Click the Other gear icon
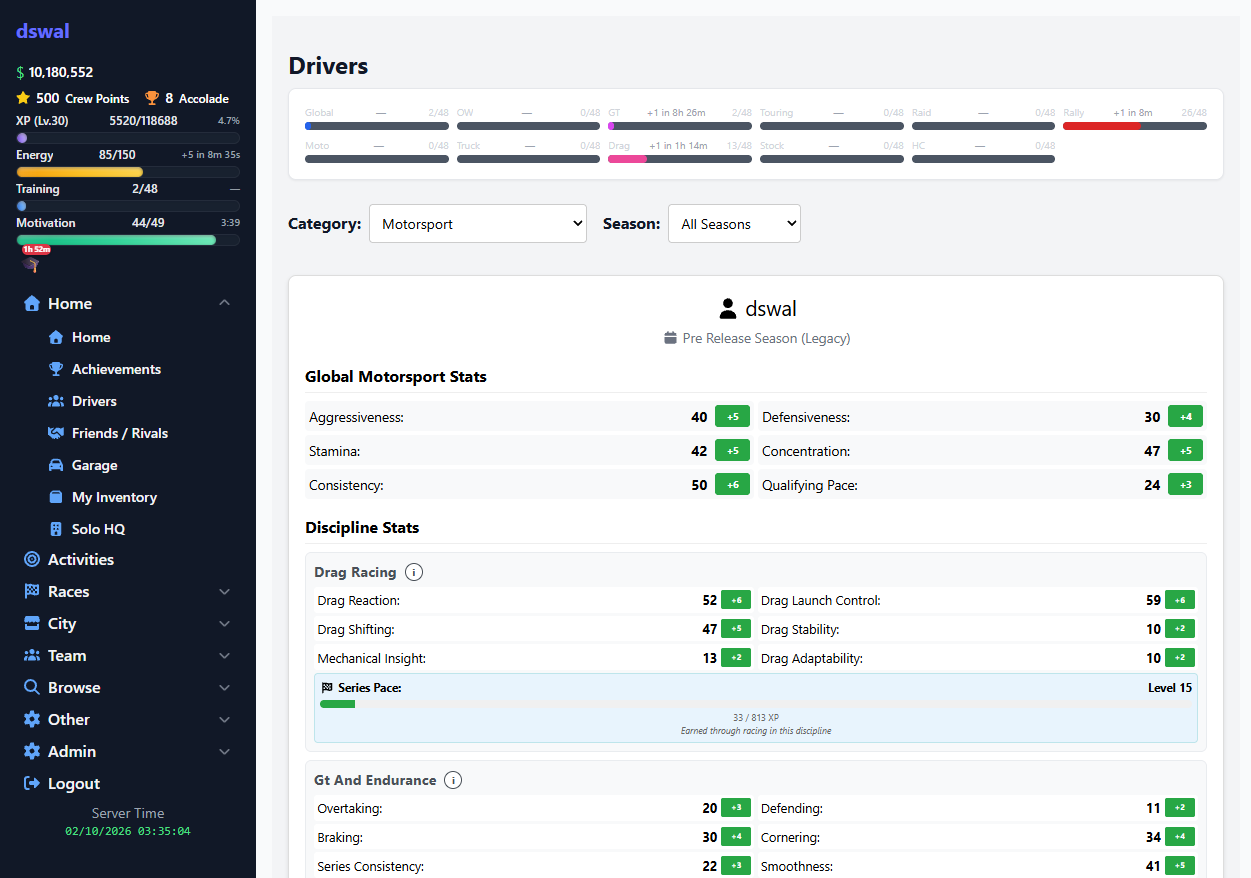 32,720
